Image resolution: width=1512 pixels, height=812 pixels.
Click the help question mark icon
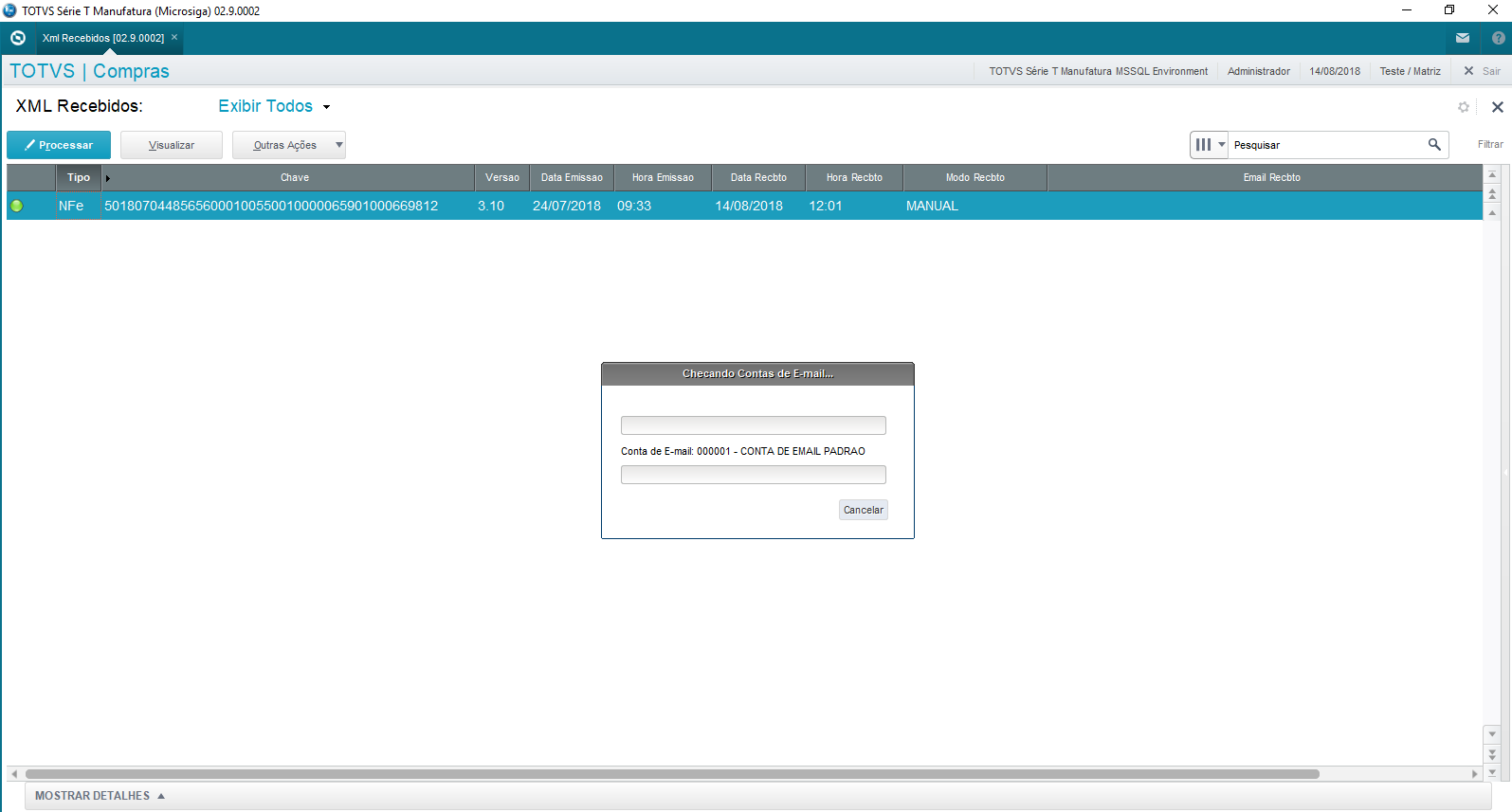coord(1498,38)
